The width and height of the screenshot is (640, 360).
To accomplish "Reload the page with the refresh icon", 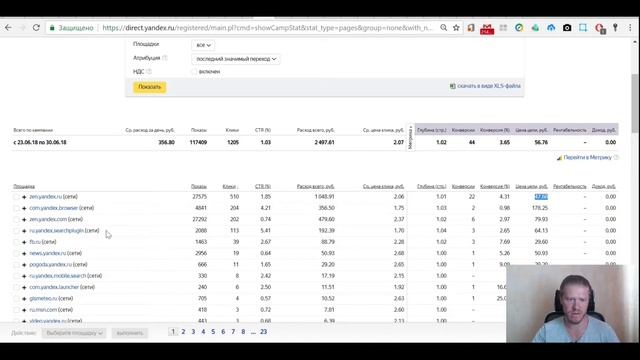I will click(36, 28).
